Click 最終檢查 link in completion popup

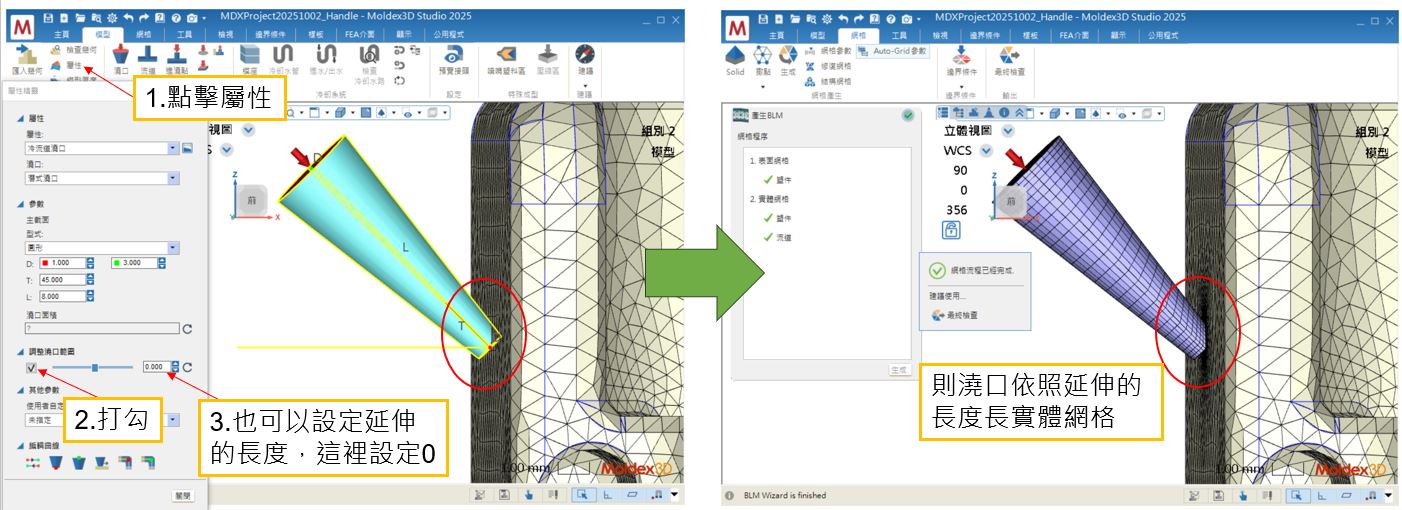[x=960, y=315]
